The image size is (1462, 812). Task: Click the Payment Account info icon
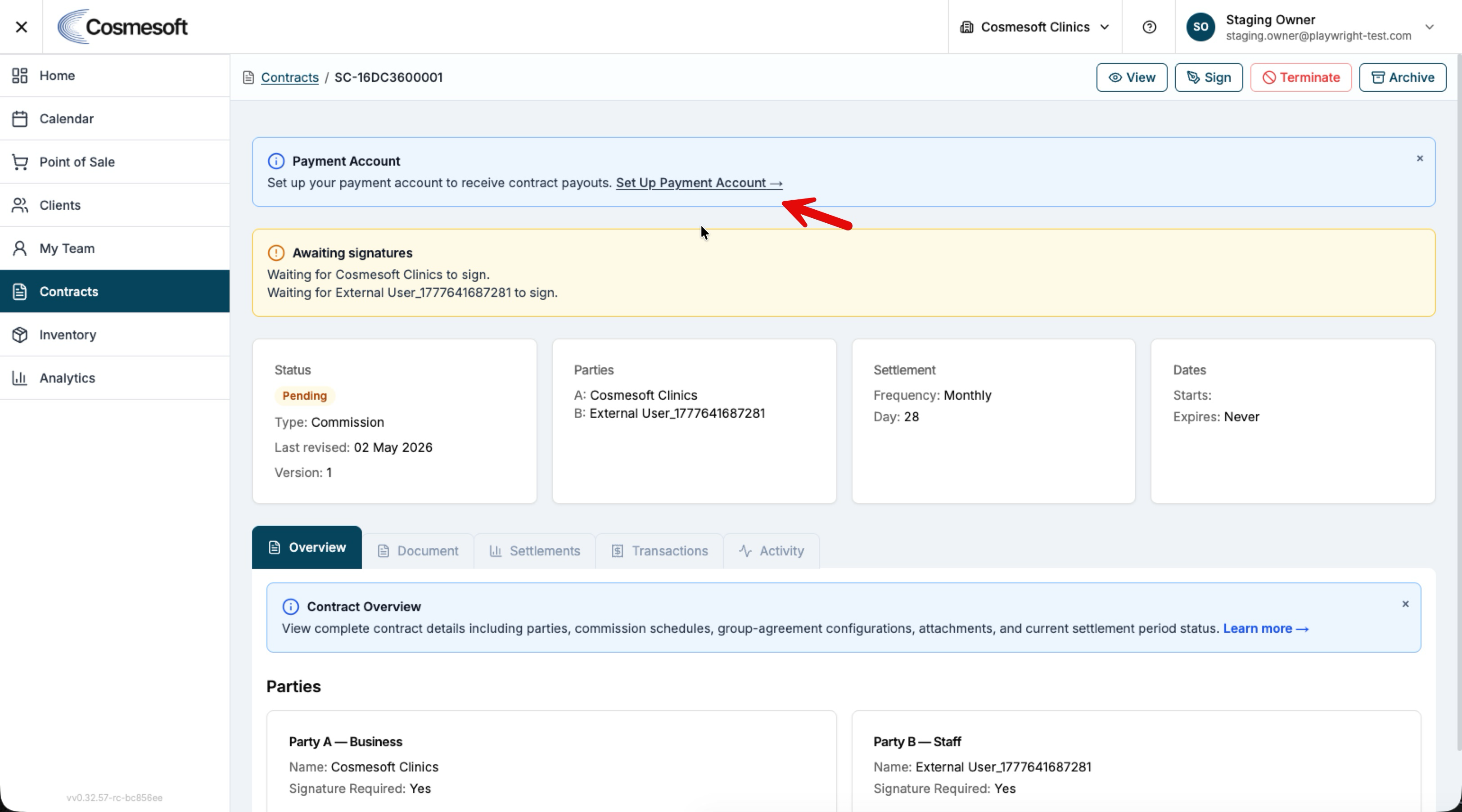[276, 161]
